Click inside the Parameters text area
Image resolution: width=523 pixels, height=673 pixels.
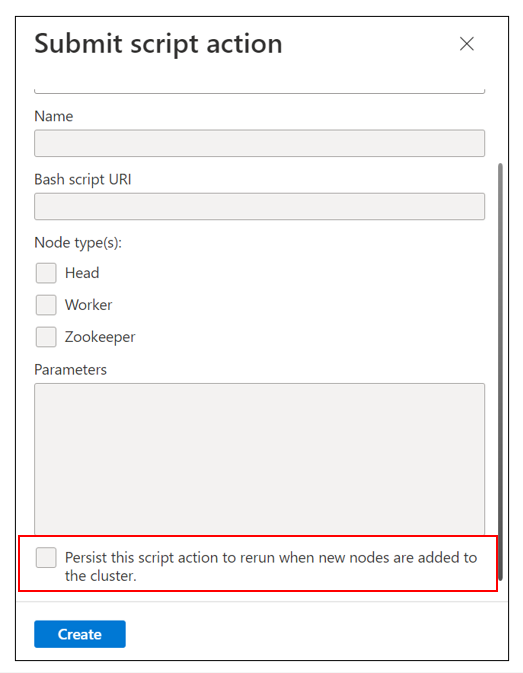tap(259, 459)
